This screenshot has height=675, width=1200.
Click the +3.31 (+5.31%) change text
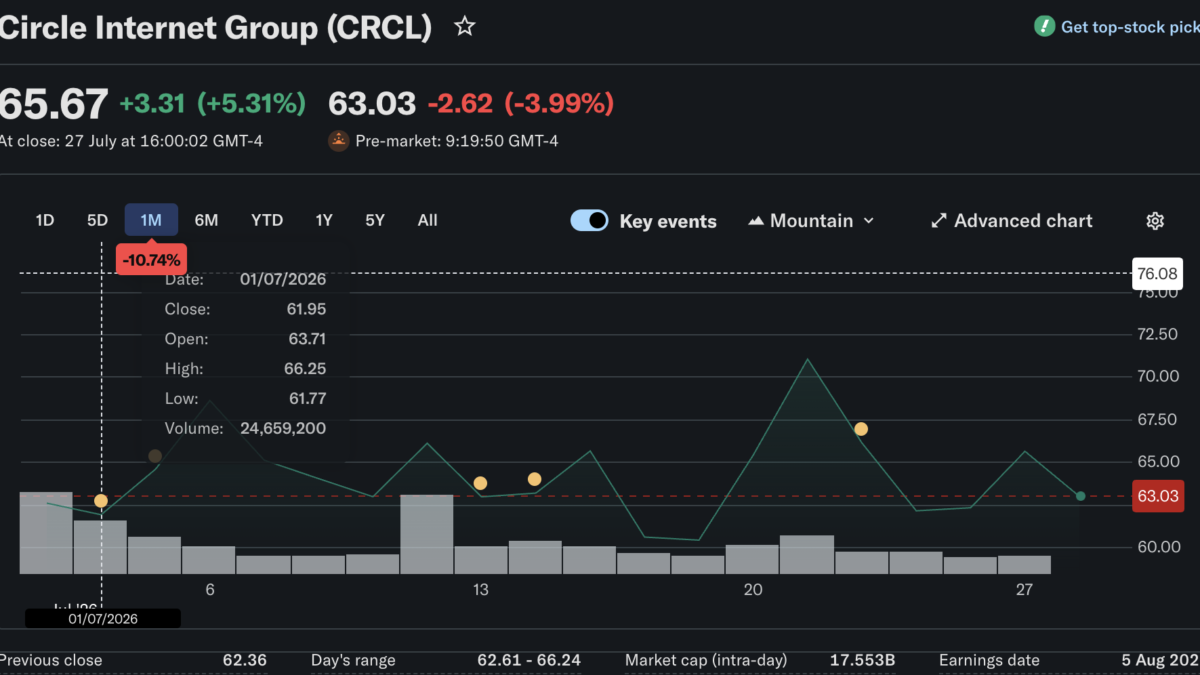[212, 103]
